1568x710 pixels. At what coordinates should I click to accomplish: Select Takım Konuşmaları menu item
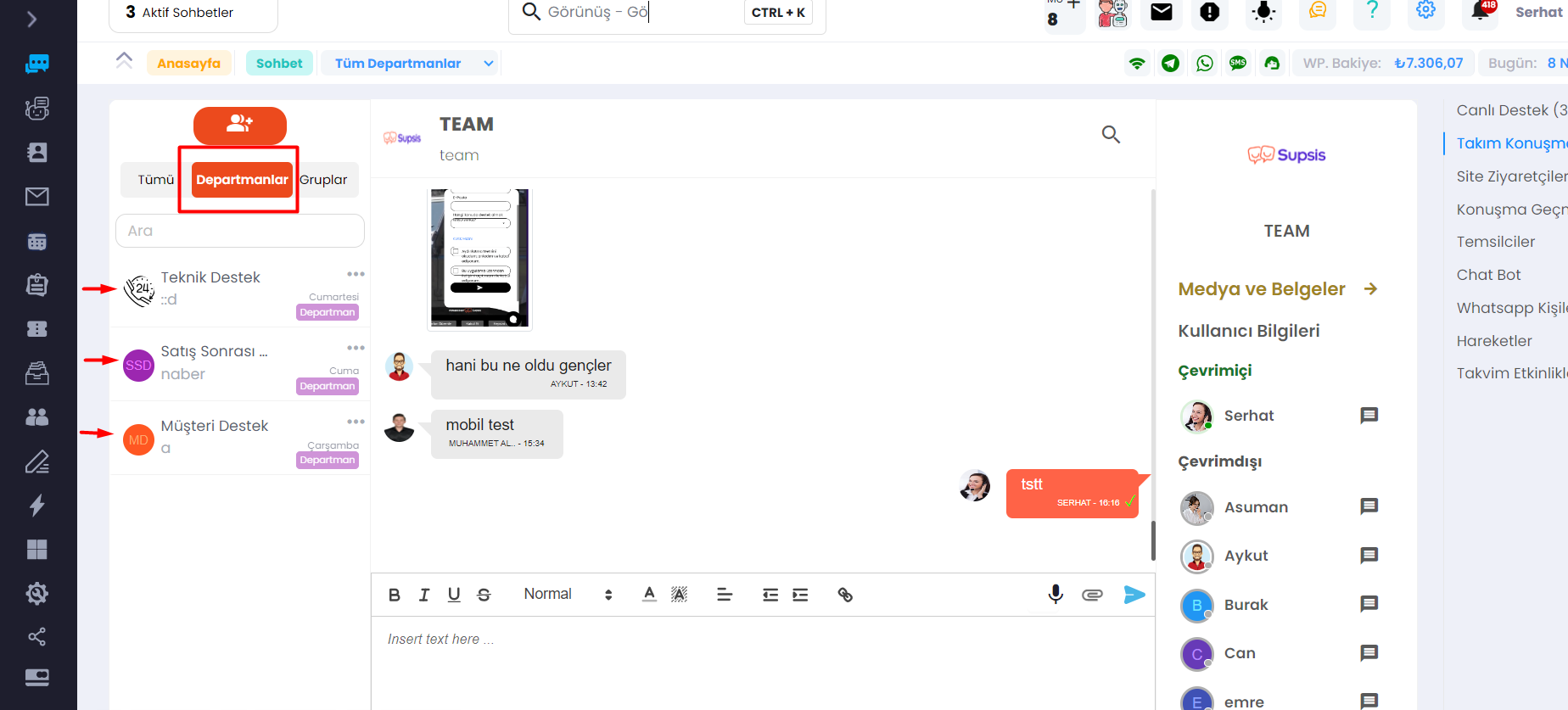pyautogui.click(x=1511, y=143)
